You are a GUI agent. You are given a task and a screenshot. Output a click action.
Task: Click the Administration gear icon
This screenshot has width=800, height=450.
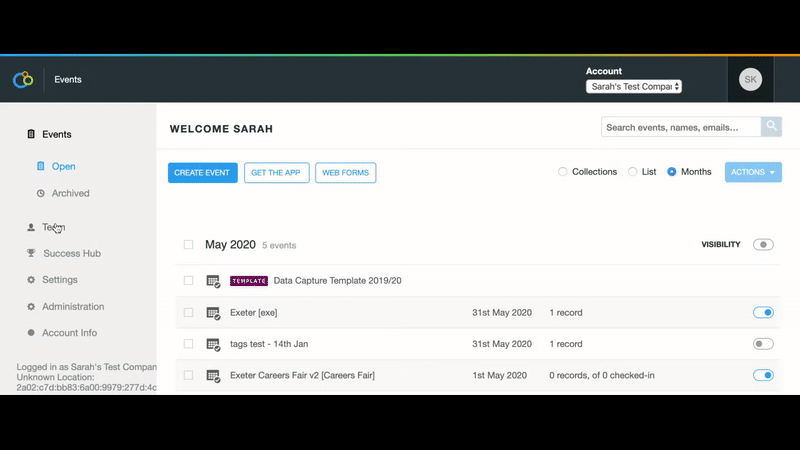pos(31,307)
